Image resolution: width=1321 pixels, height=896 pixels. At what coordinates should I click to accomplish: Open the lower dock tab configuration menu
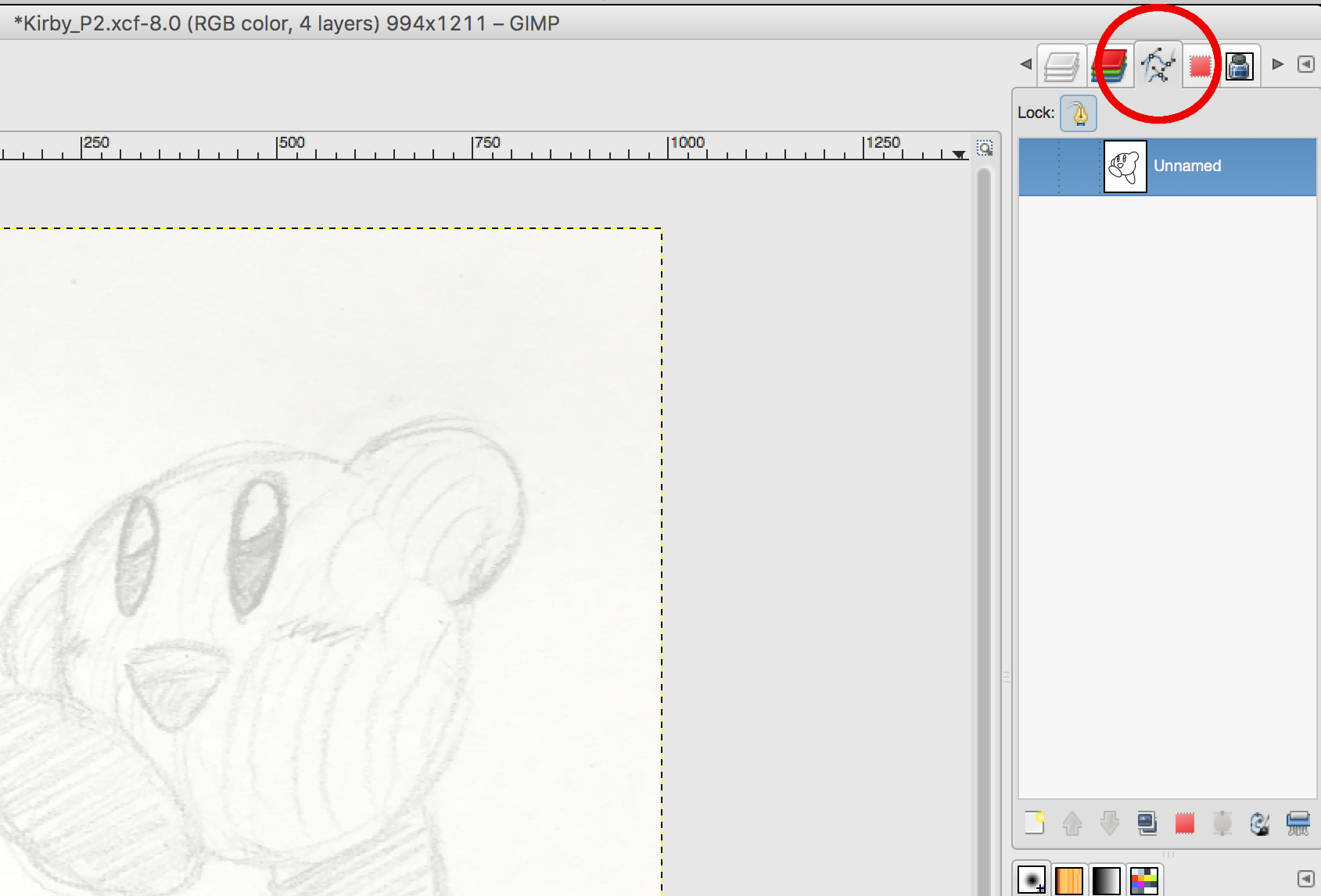[1305, 879]
